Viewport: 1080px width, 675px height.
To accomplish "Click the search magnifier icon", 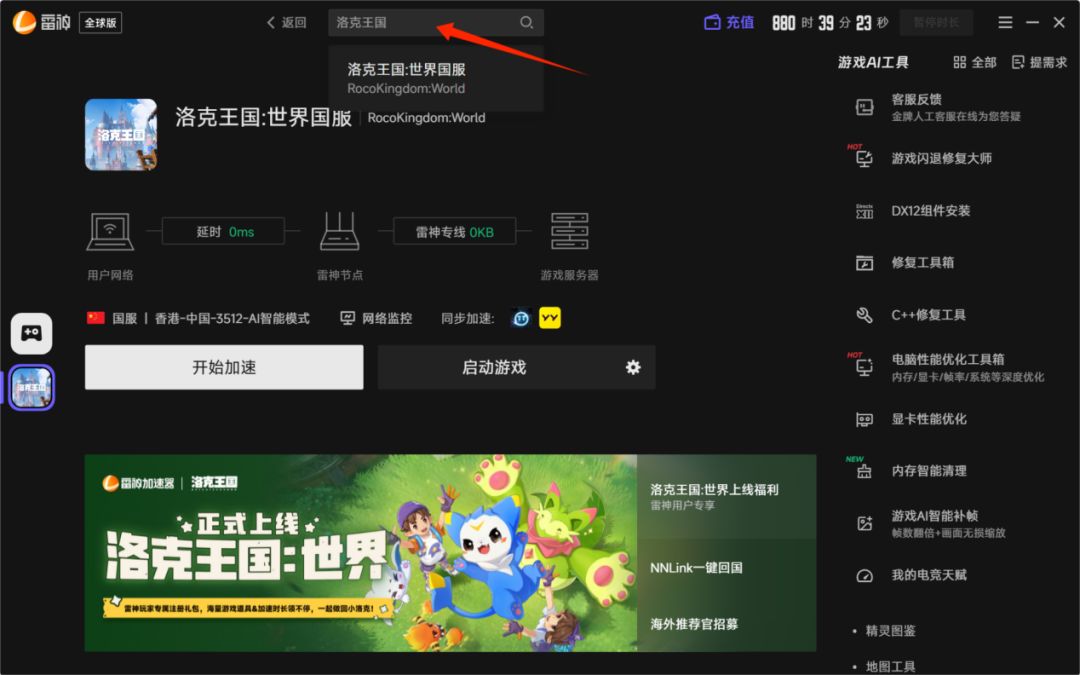I will click(526, 23).
